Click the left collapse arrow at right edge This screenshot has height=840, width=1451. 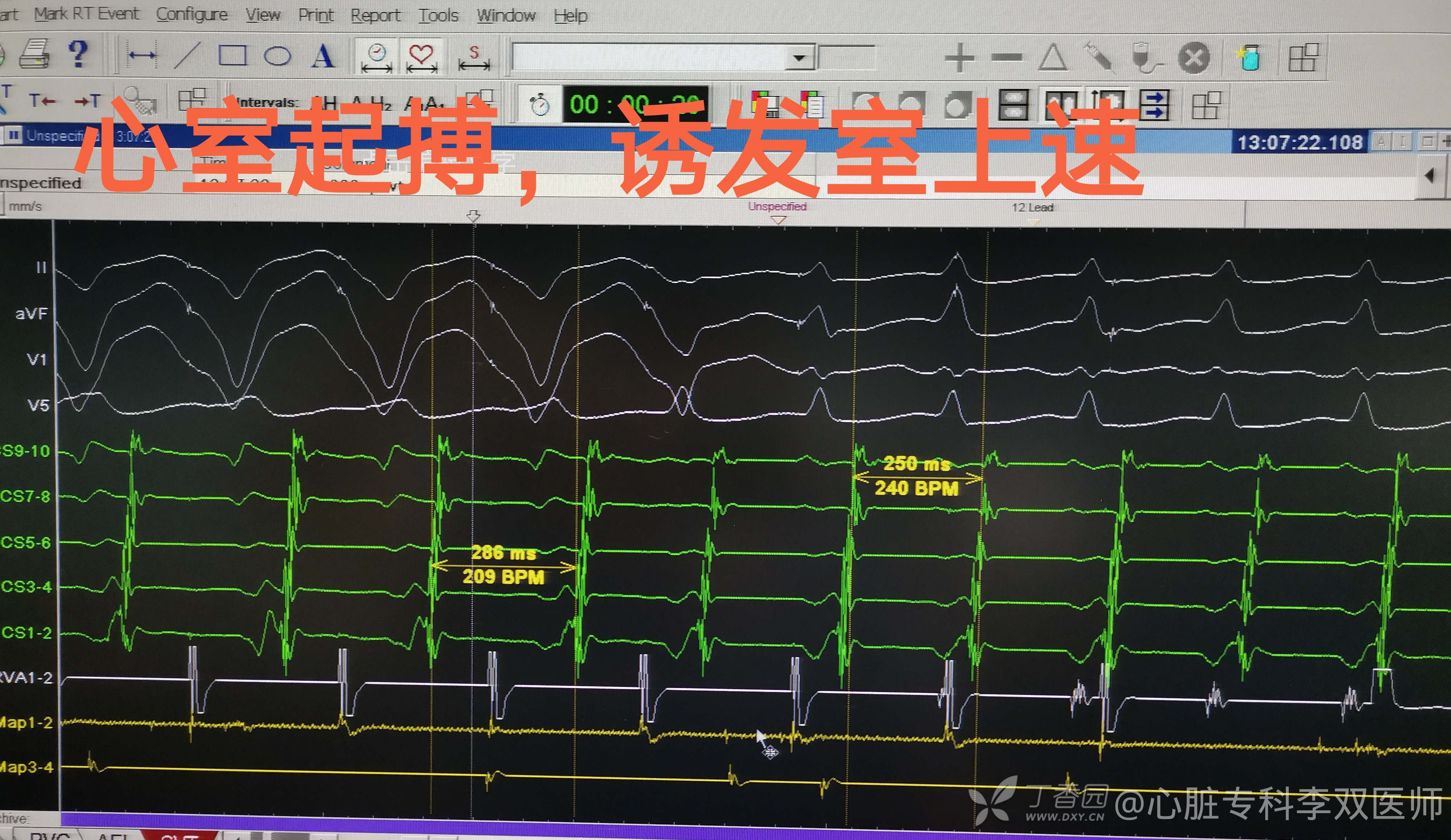[x=1430, y=176]
